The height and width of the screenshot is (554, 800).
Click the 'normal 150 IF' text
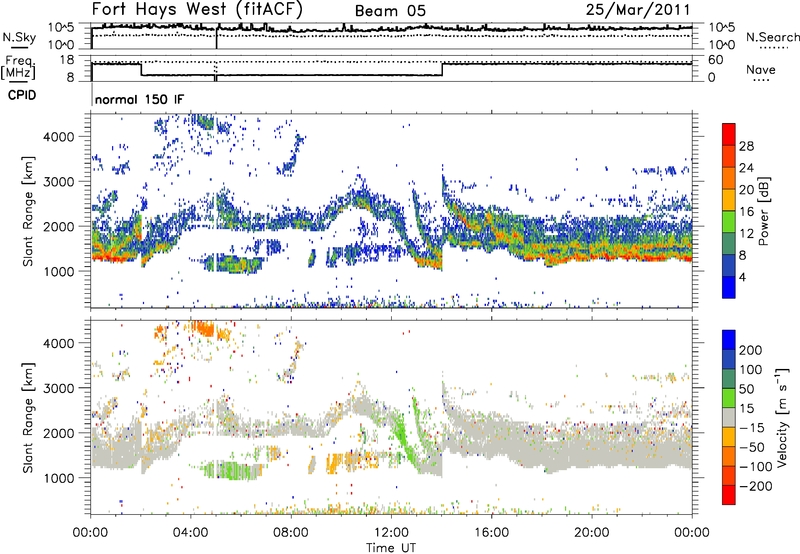point(139,99)
